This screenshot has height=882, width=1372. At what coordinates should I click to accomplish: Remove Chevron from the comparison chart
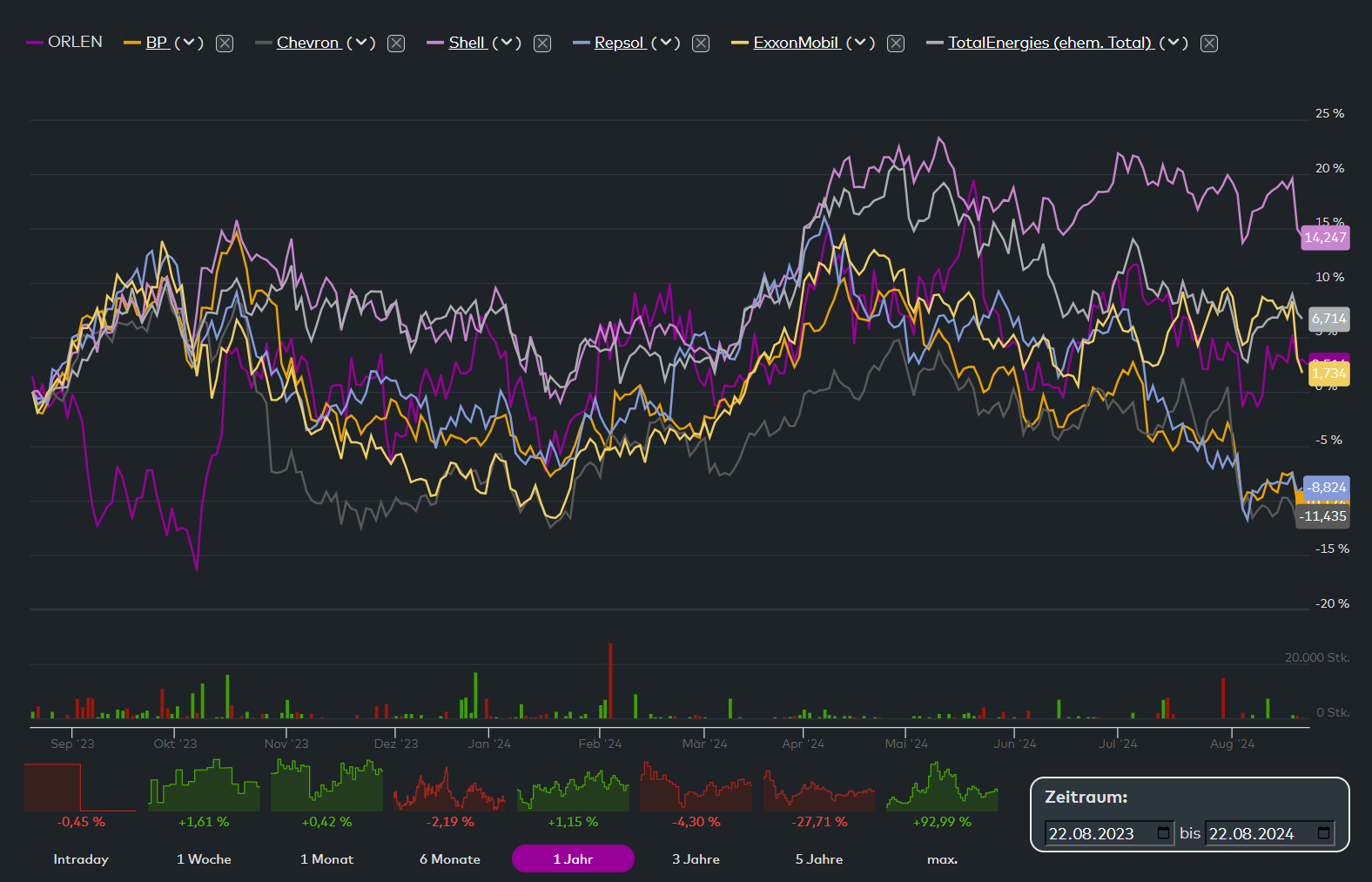[x=396, y=44]
